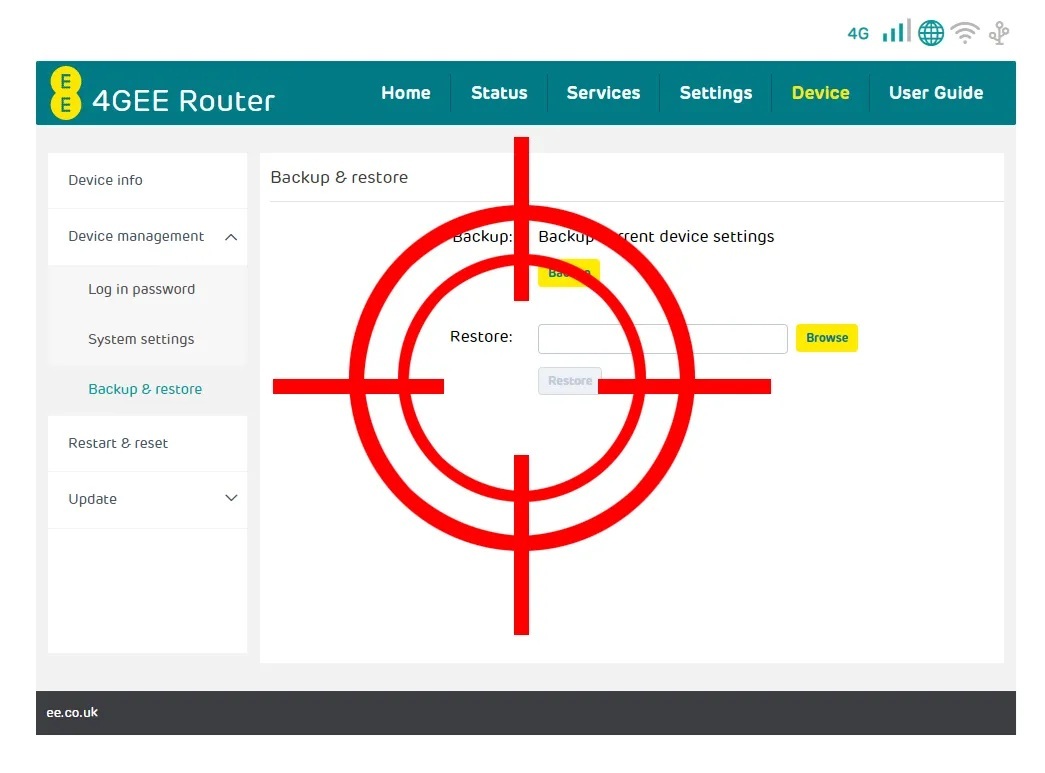The height and width of the screenshot is (773, 1045).
Task: Open the ee.co.uk link
Action: (70, 712)
